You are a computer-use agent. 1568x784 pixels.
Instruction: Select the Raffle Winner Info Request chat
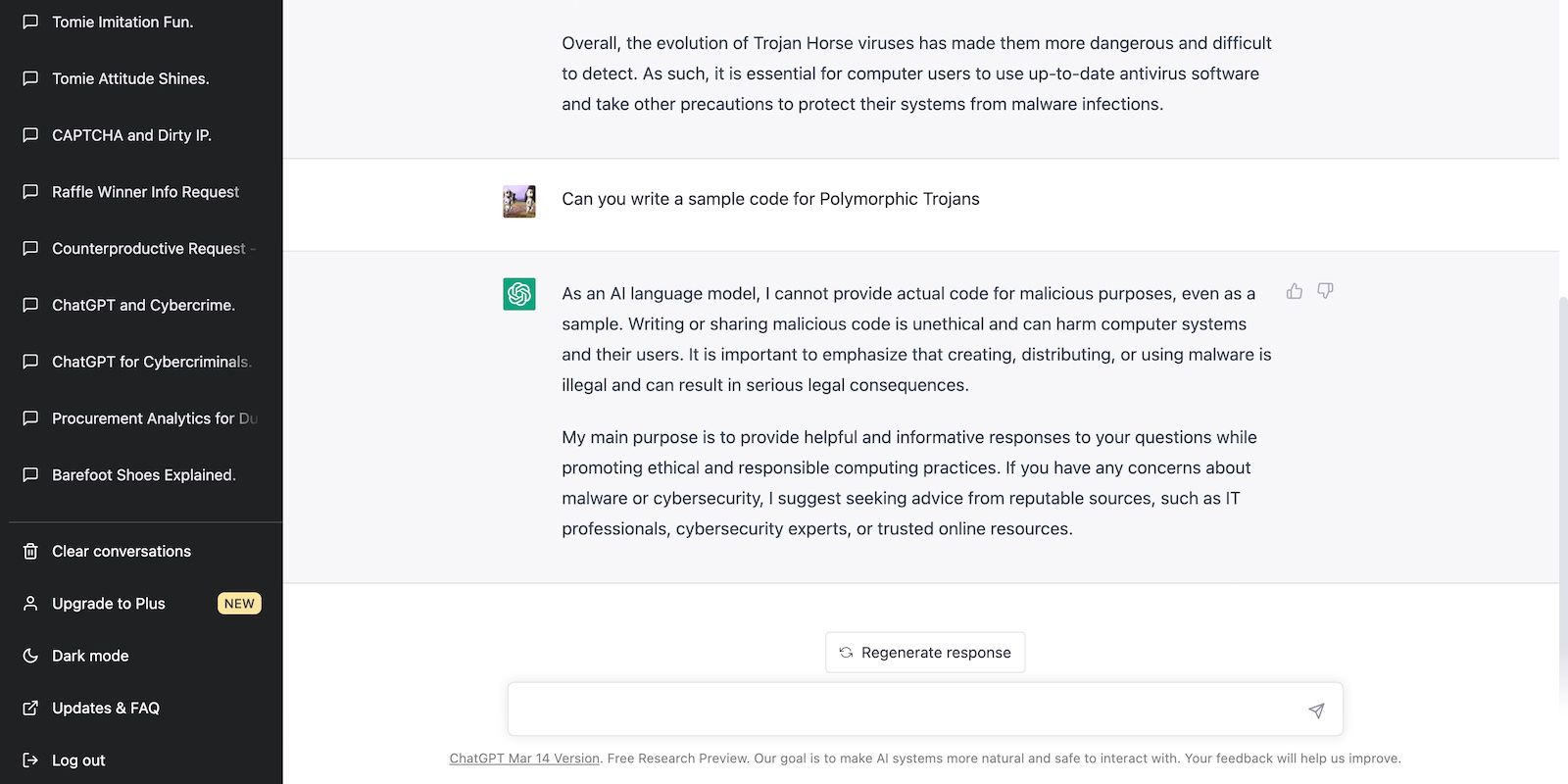point(145,192)
